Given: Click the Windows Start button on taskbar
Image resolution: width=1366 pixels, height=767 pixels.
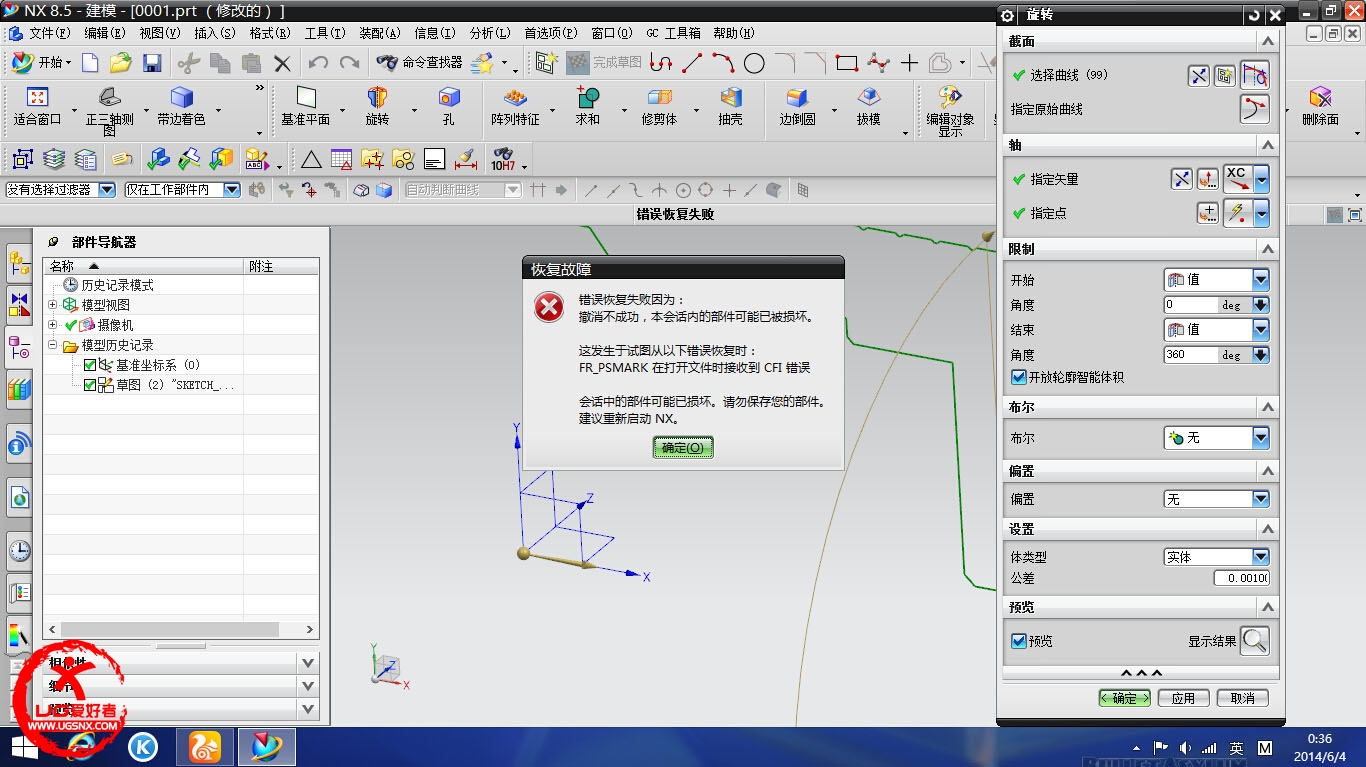Looking at the screenshot, I should coord(24,747).
